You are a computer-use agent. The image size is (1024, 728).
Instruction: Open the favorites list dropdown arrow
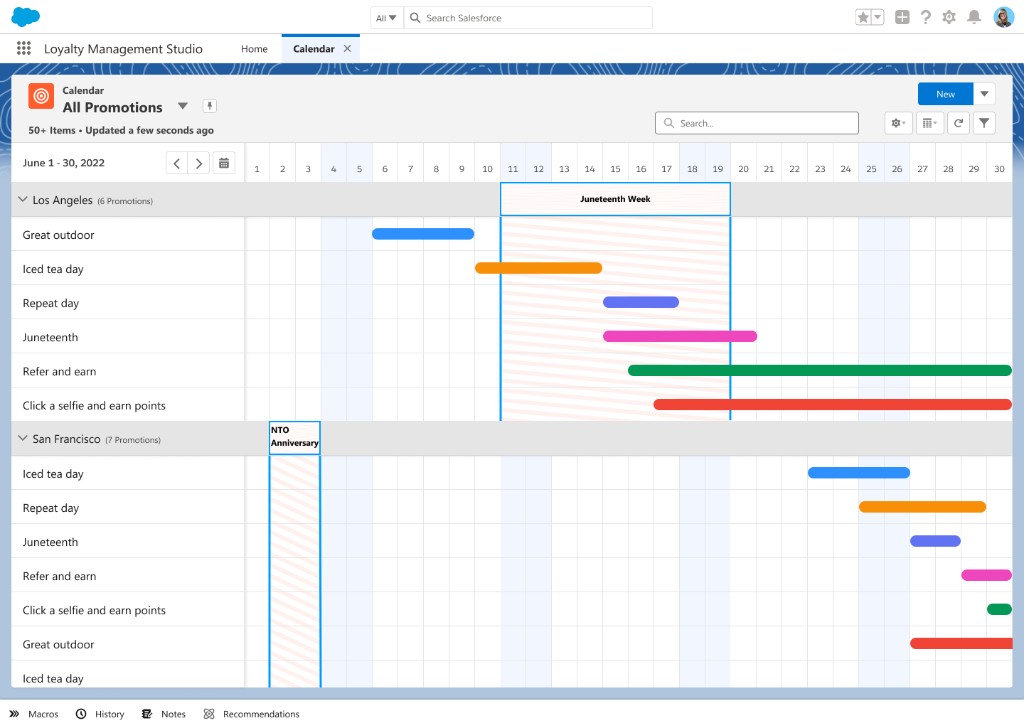pos(878,18)
